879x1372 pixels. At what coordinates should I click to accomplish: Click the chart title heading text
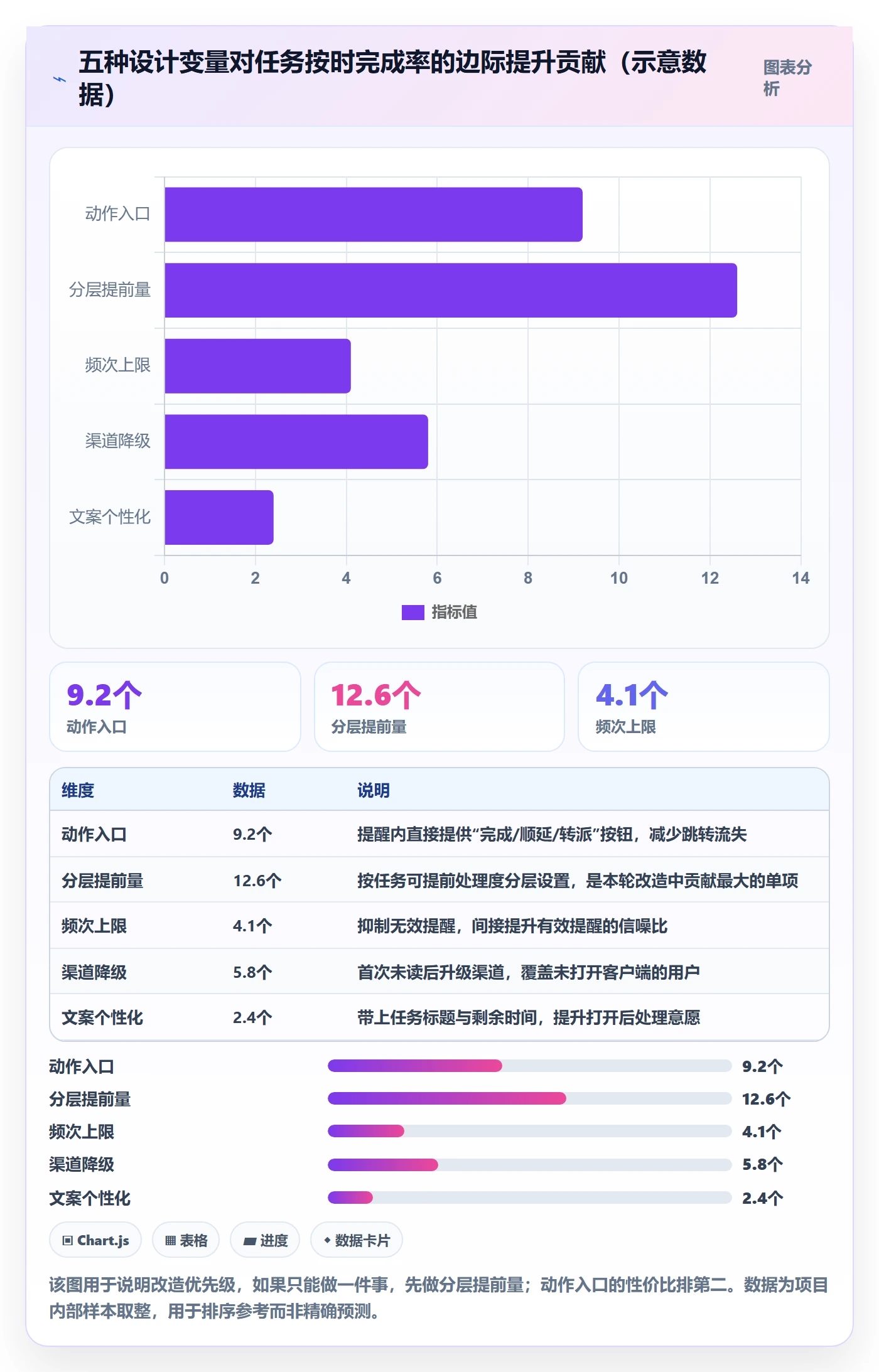(x=392, y=78)
